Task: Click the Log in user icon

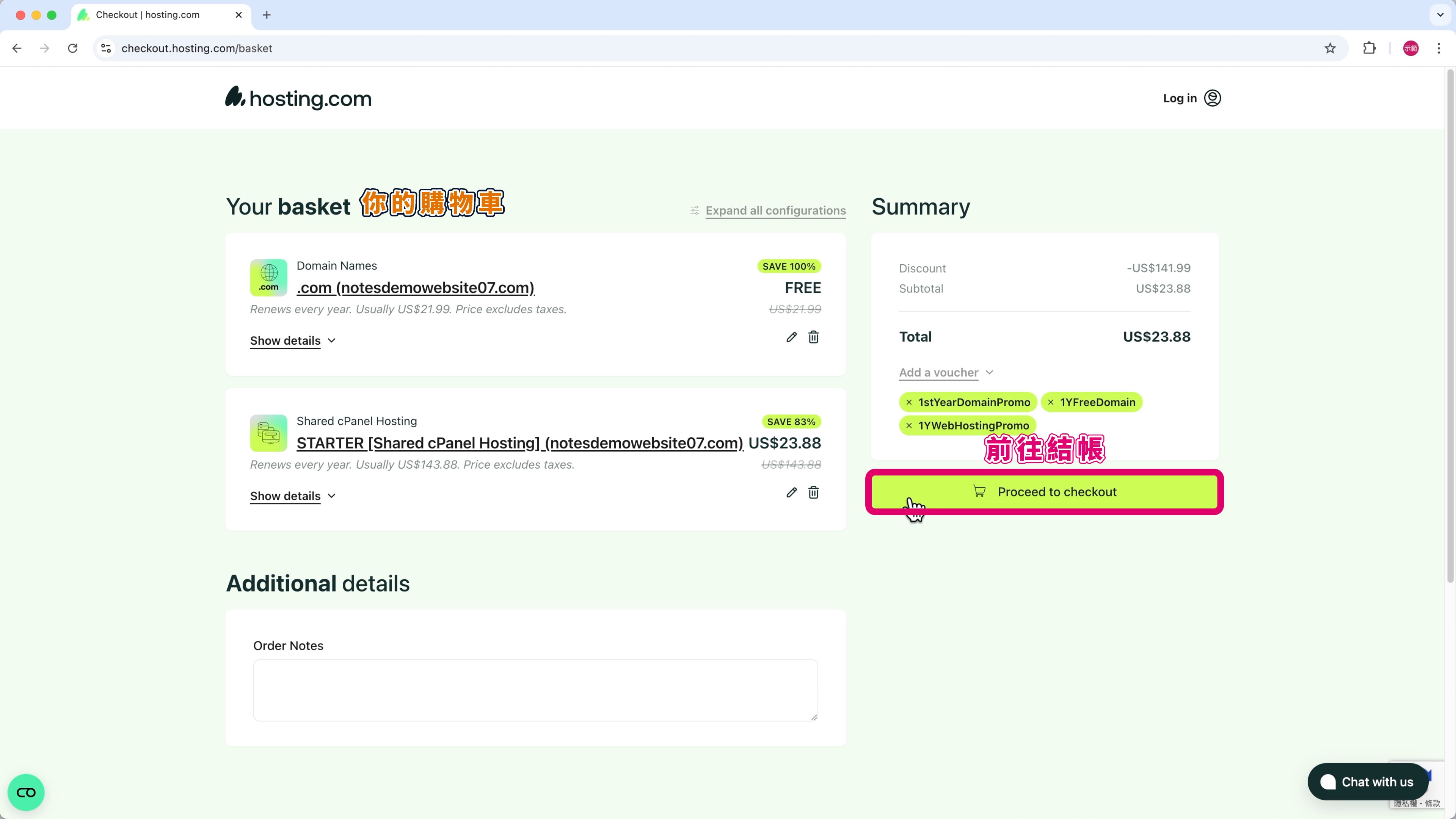Action: 1213,98
